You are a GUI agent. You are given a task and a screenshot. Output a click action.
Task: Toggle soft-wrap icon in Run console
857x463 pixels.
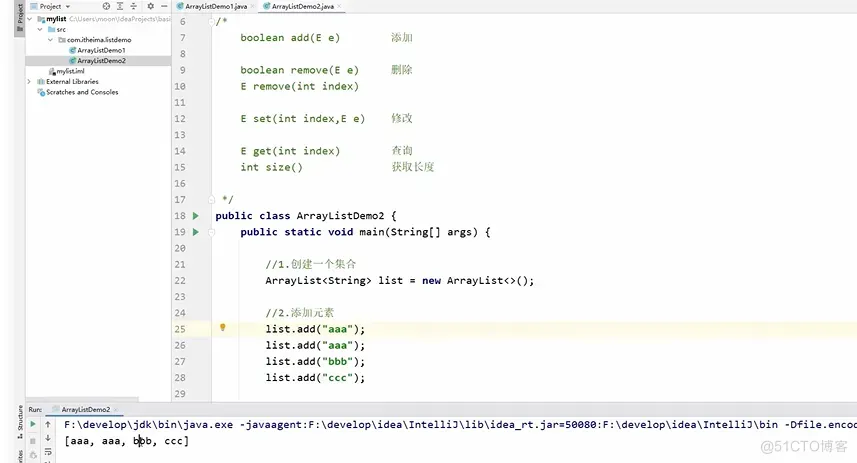(x=48, y=452)
